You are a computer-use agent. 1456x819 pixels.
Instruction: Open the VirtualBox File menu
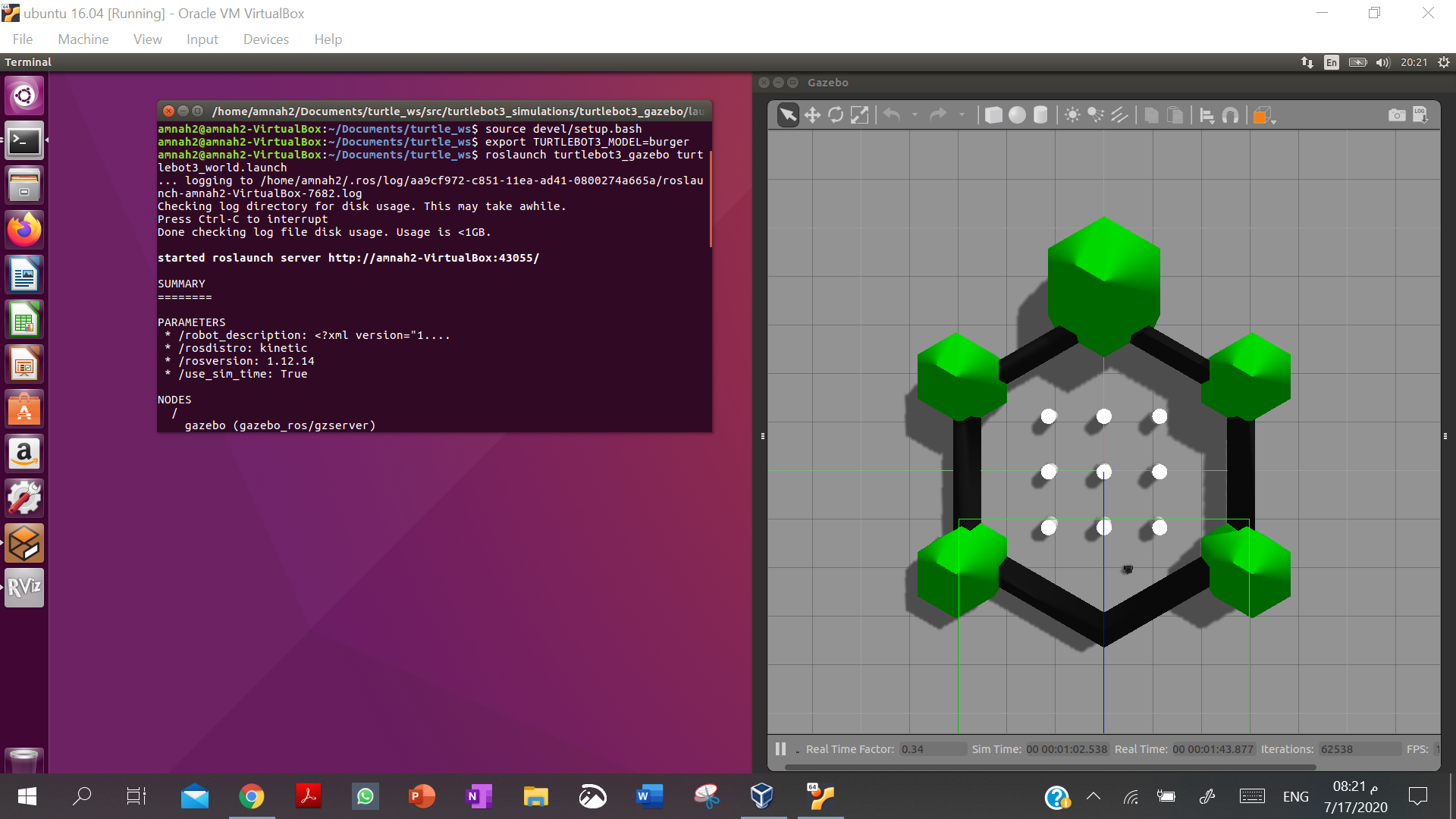[23, 39]
